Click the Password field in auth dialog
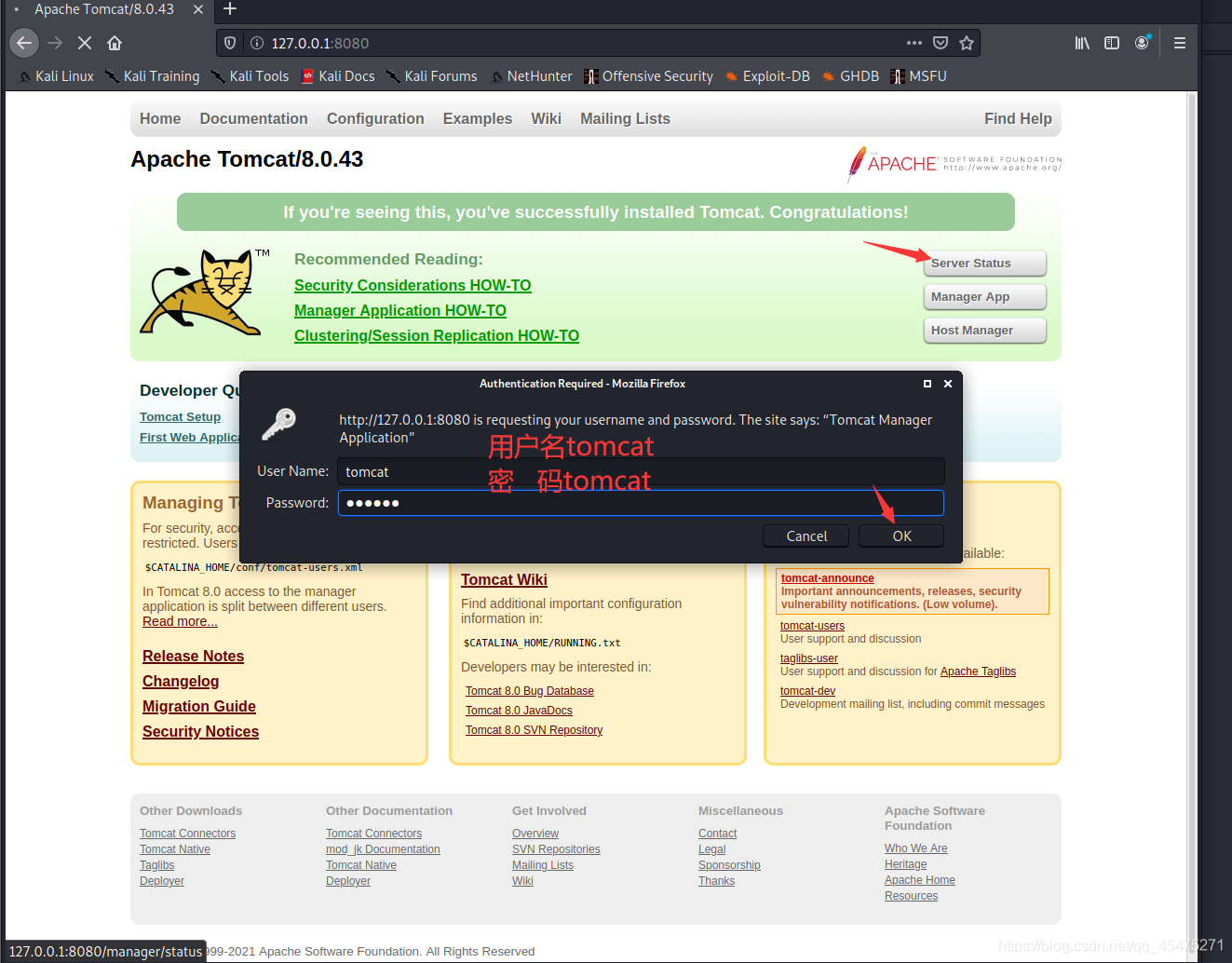Image resolution: width=1232 pixels, height=963 pixels. 641,503
